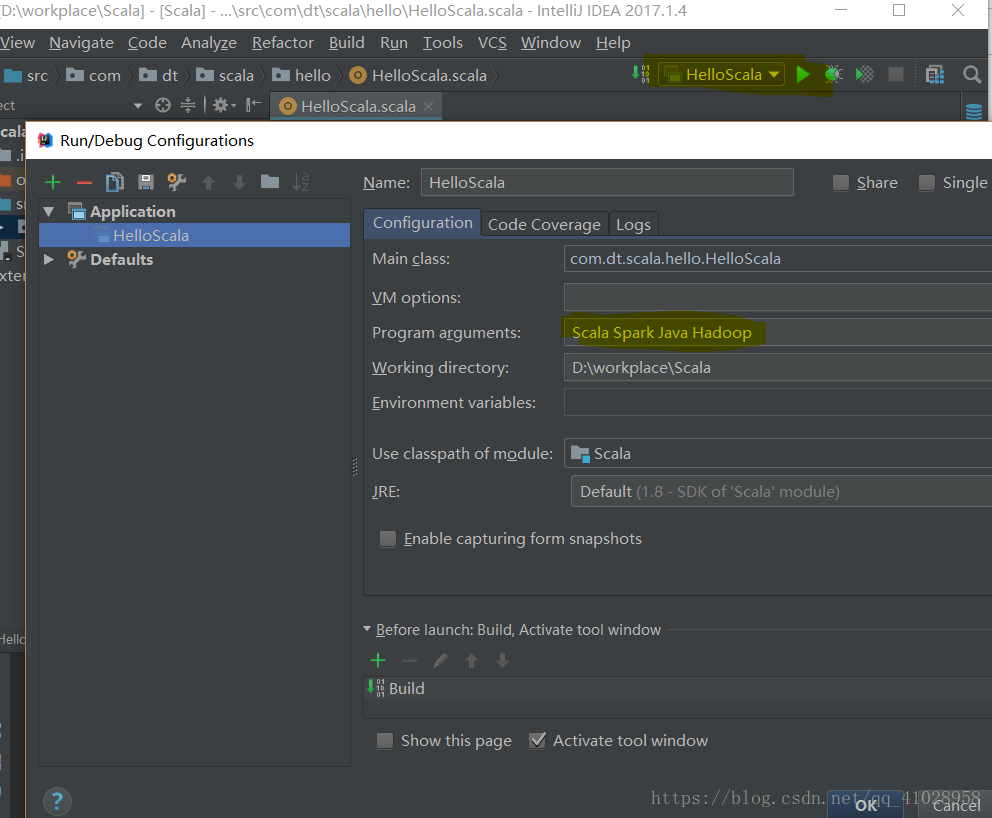Move configuration down in the list

coord(239,183)
